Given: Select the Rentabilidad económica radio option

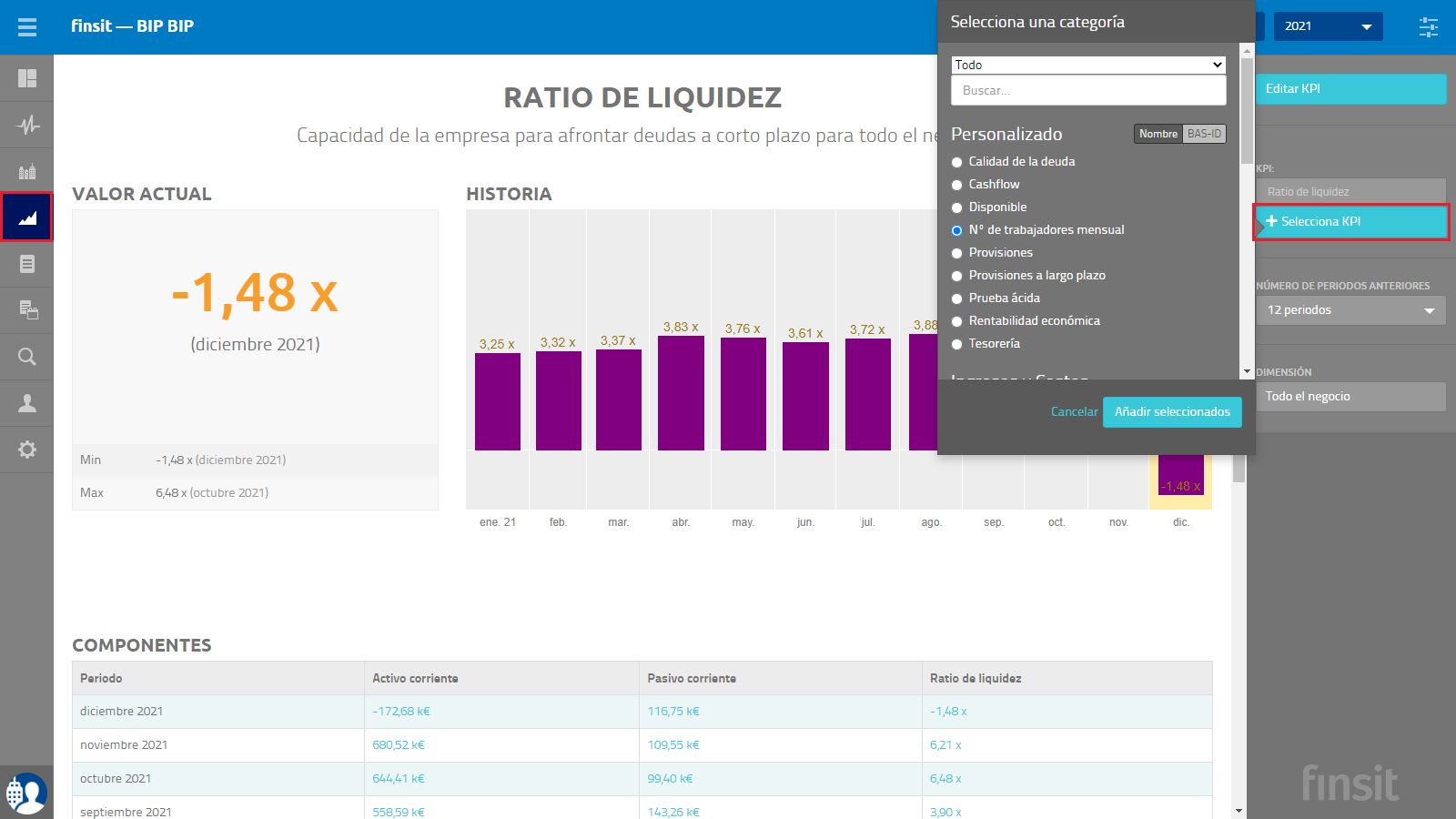Looking at the screenshot, I should [x=956, y=321].
